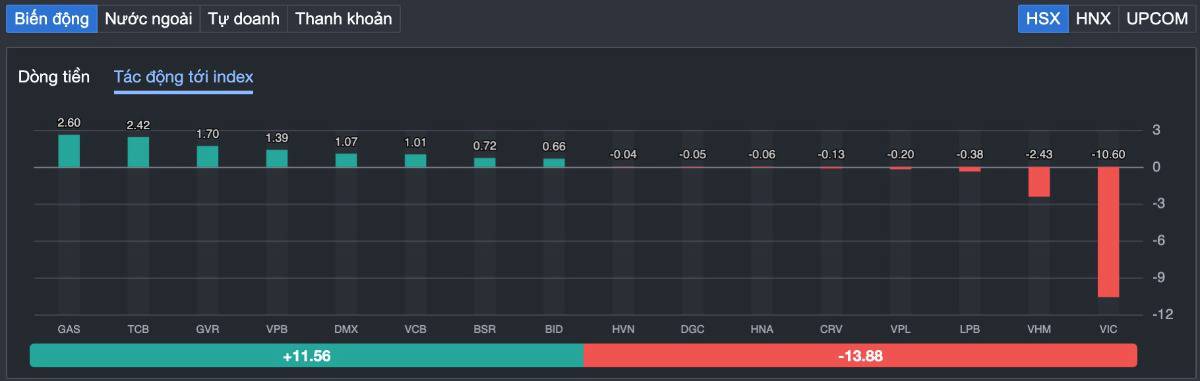This screenshot has width=1200, height=381.
Task: Select the Biến động tab
Action: 51,18
